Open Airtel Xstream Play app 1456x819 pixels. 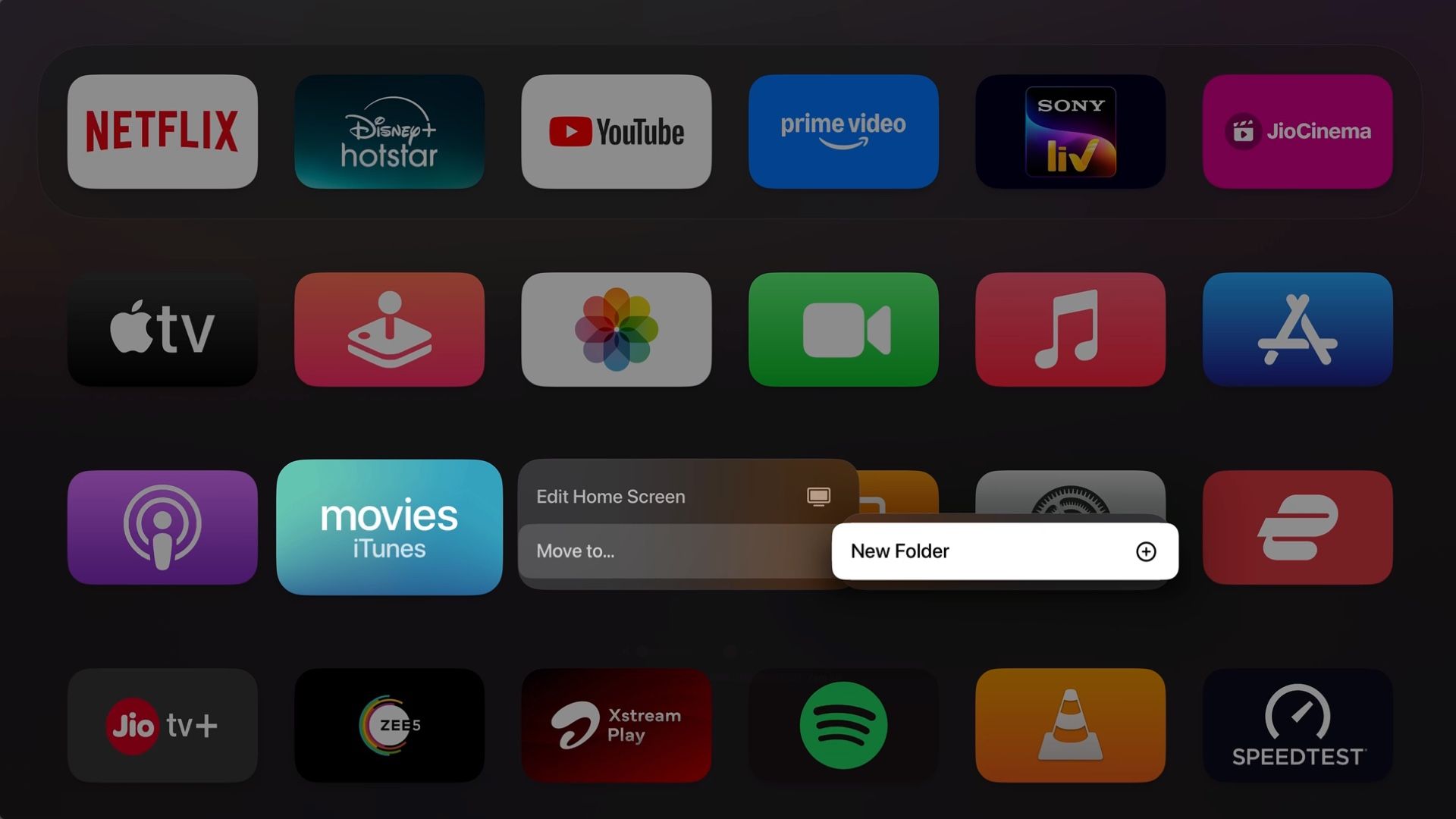click(x=615, y=725)
